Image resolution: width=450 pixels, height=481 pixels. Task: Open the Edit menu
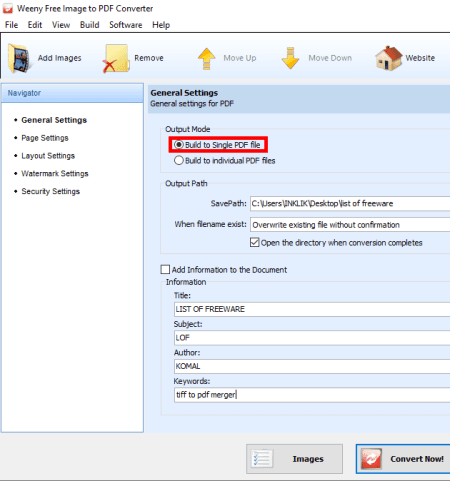35,25
